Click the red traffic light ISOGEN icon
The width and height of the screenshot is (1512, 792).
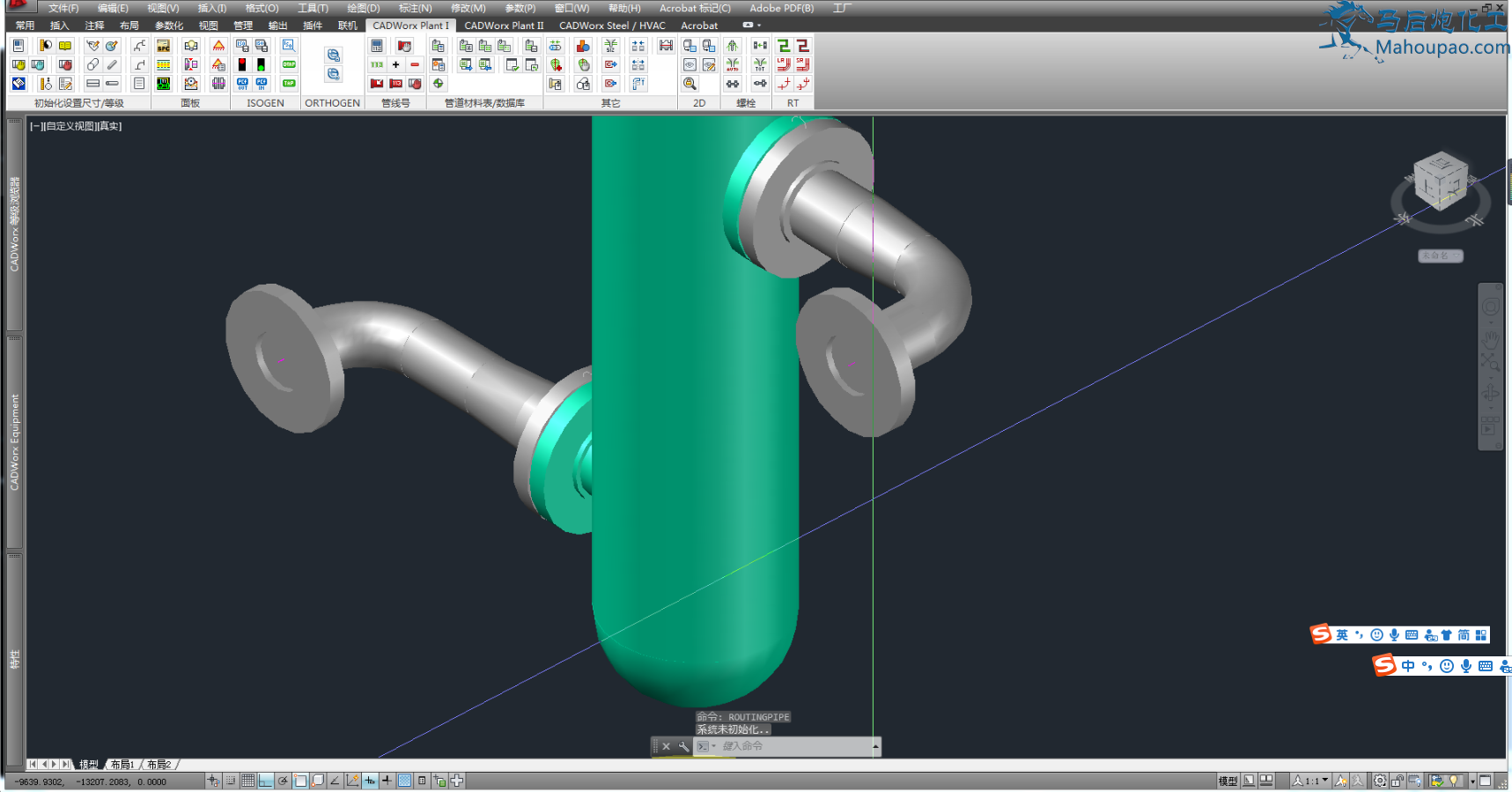pyautogui.click(x=242, y=64)
